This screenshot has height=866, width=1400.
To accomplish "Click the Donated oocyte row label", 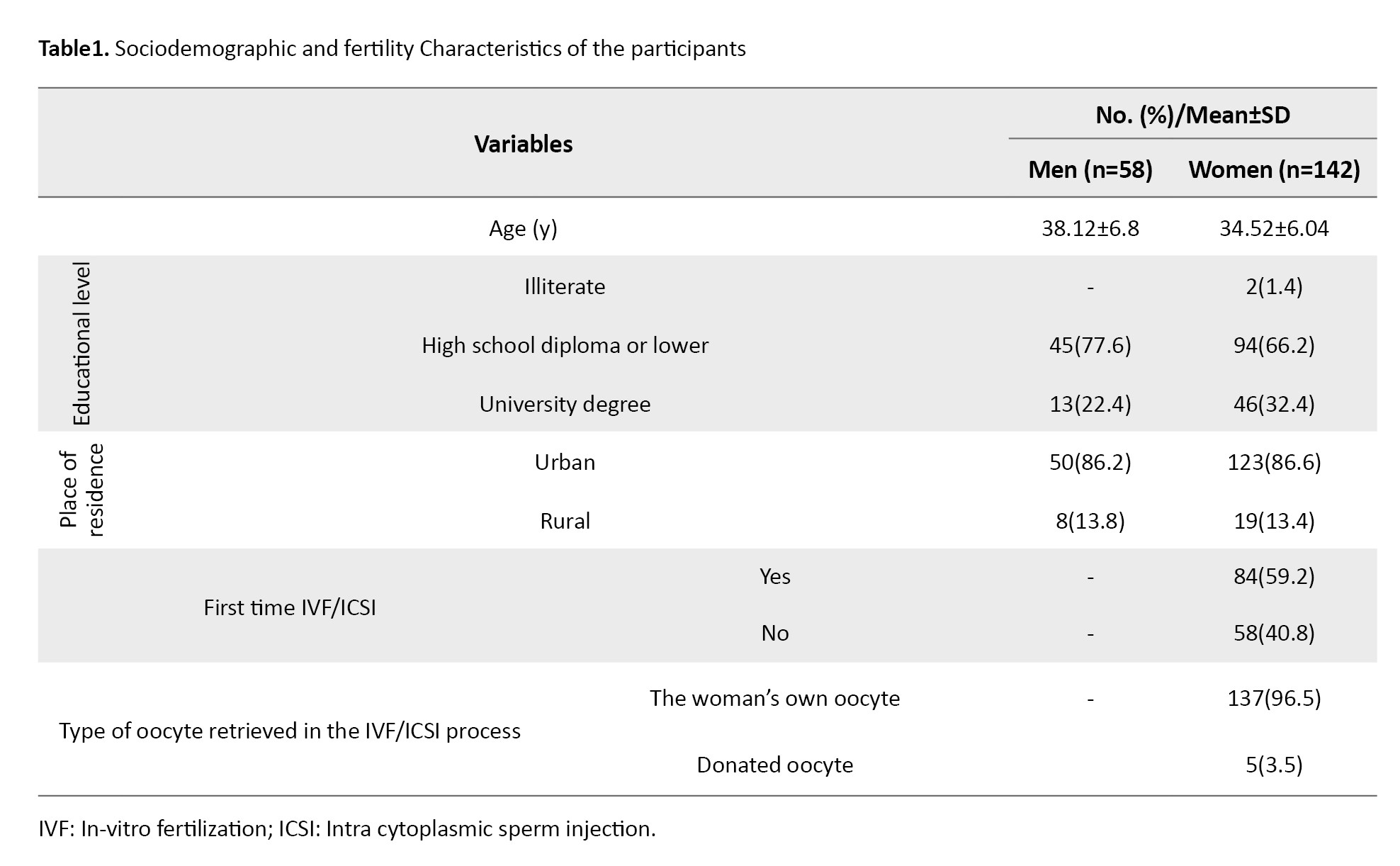I will point(774,765).
